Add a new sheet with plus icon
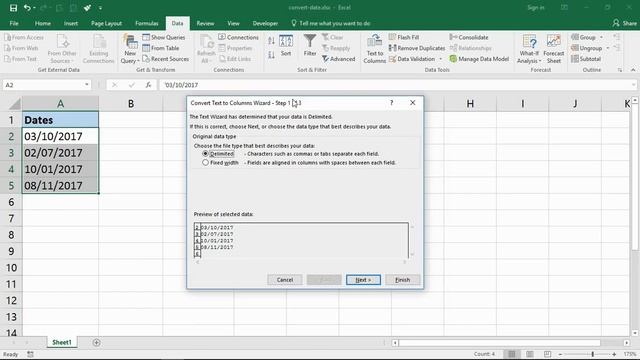 click(x=96, y=342)
